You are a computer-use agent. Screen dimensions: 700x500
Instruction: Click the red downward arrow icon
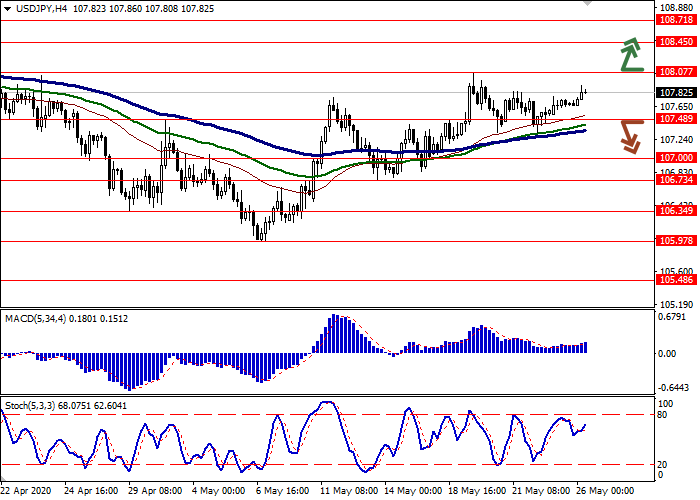click(630, 136)
